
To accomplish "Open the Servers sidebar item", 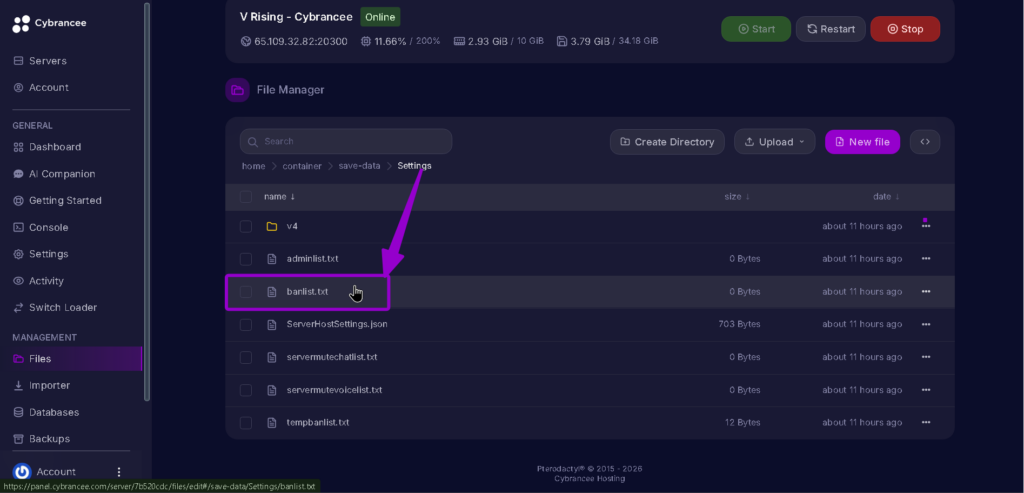I will tap(40, 61).
